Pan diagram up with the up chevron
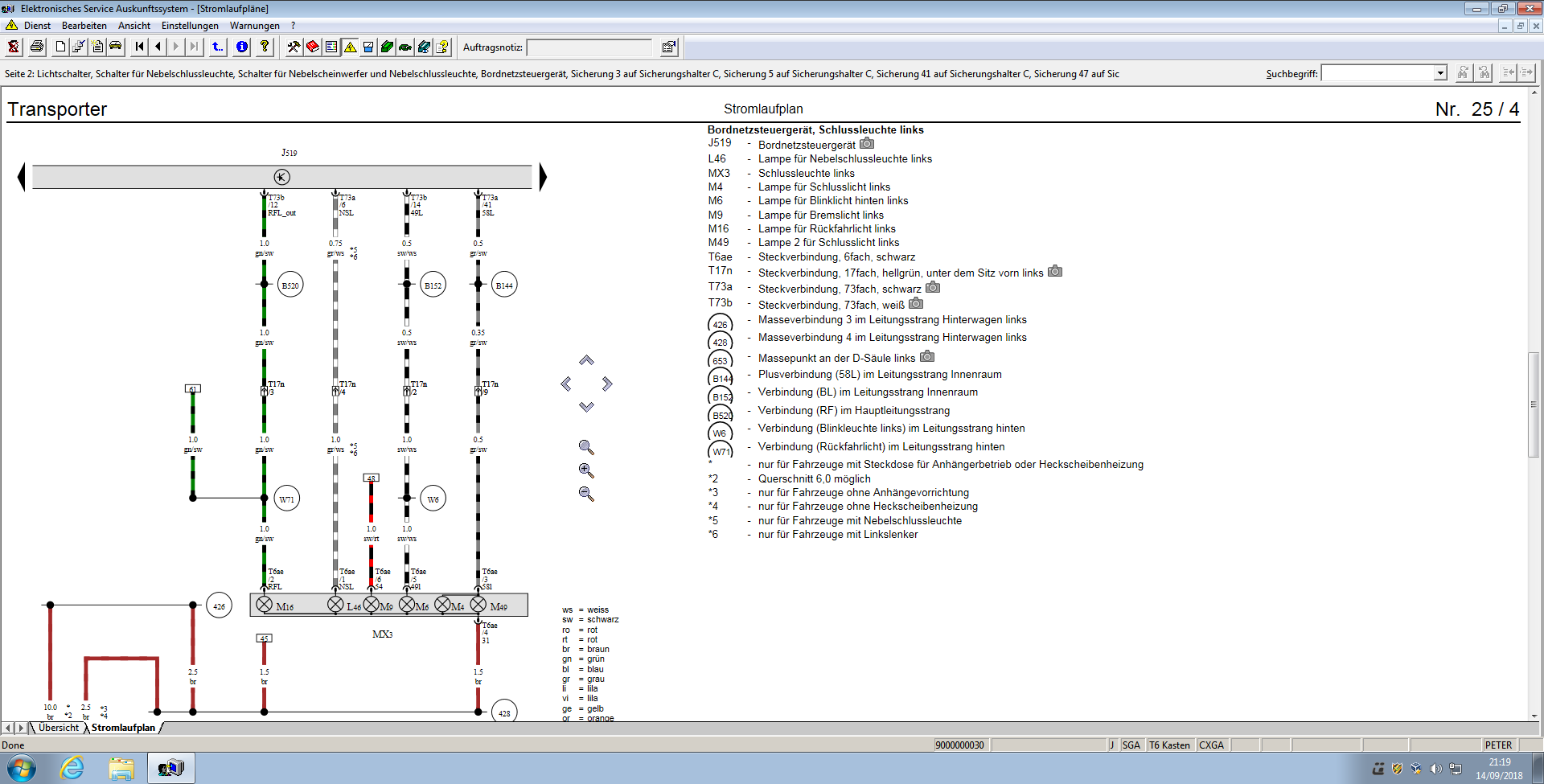 [x=586, y=360]
